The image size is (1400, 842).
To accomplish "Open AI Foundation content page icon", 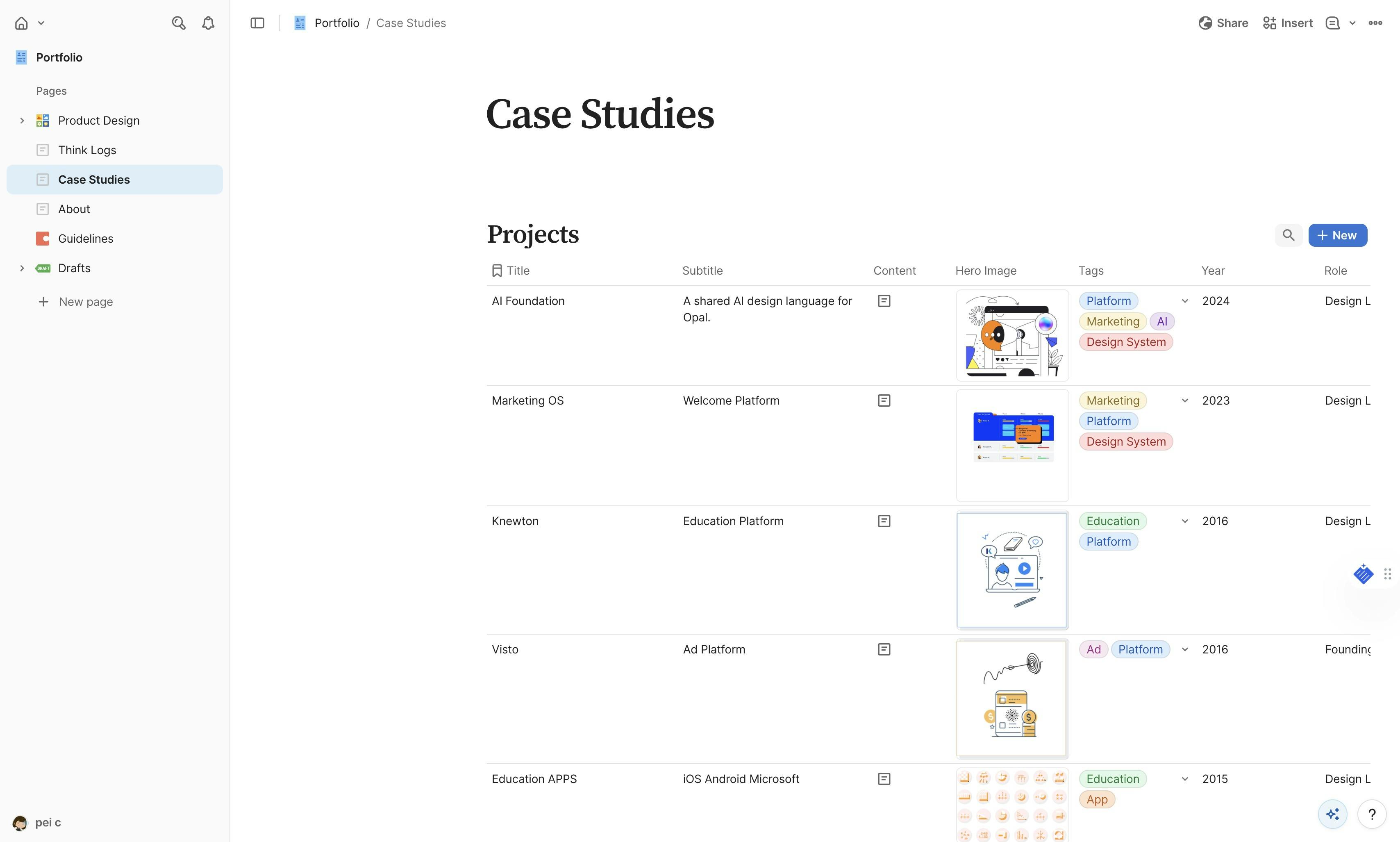I will (x=884, y=301).
